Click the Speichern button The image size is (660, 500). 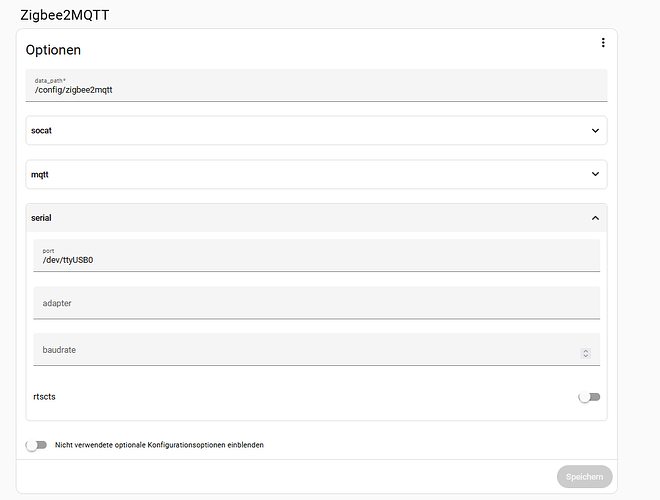pyautogui.click(x=584, y=477)
